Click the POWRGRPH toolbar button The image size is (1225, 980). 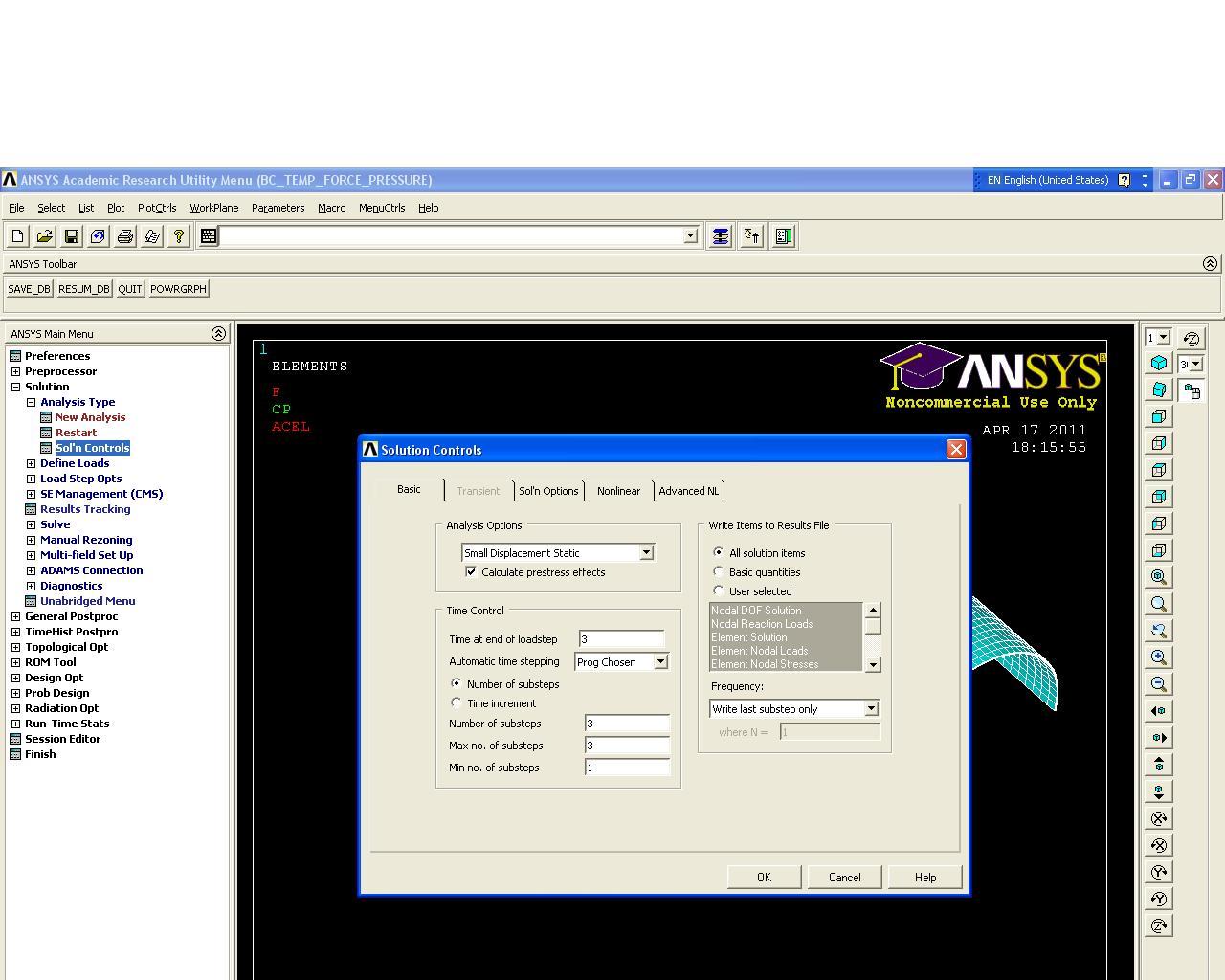pyautogui.click(x=178, y=289)
